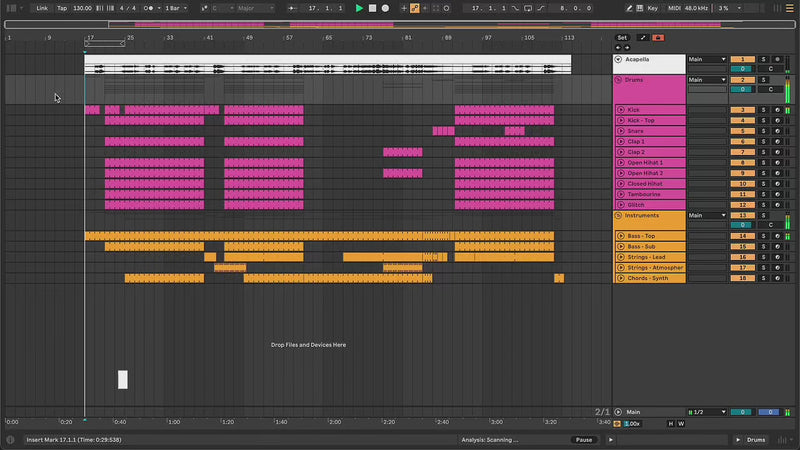Click the Pause analysis button

click(583, 440)
